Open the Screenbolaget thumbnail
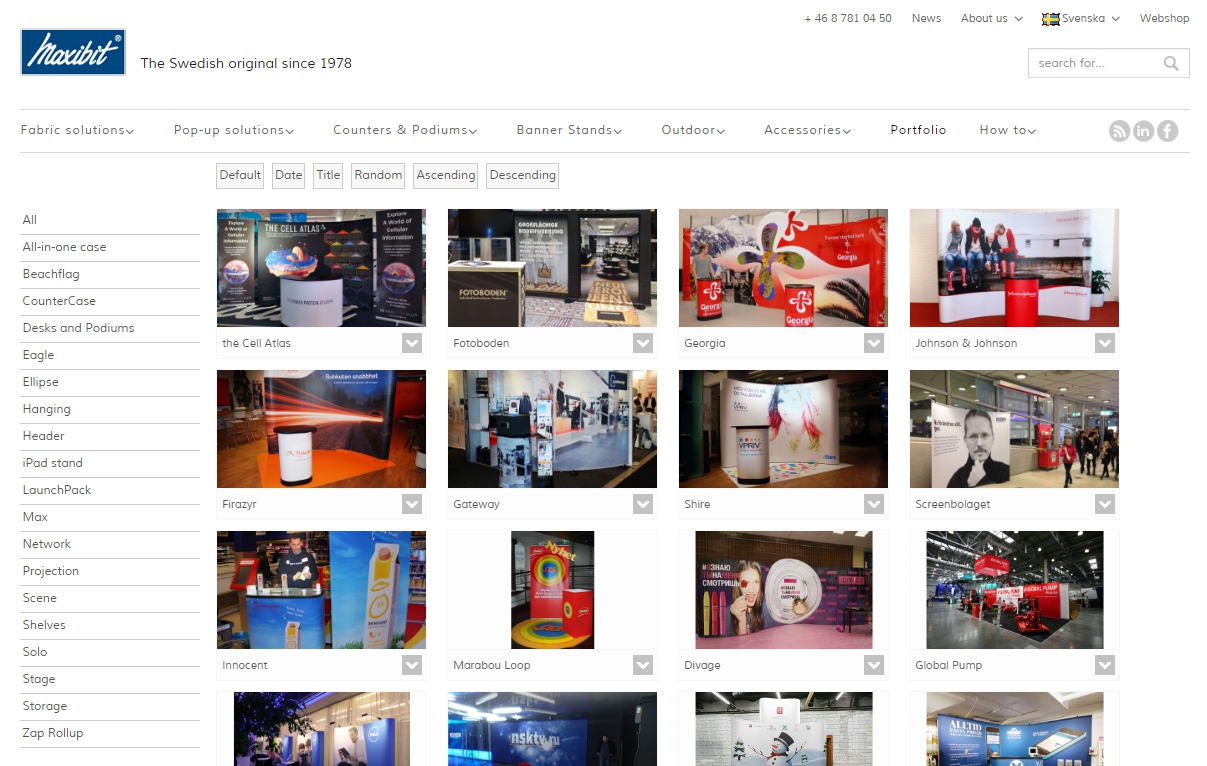Image resolution: width=1207 pixels, height=766 pixels. click(1014, 429)
